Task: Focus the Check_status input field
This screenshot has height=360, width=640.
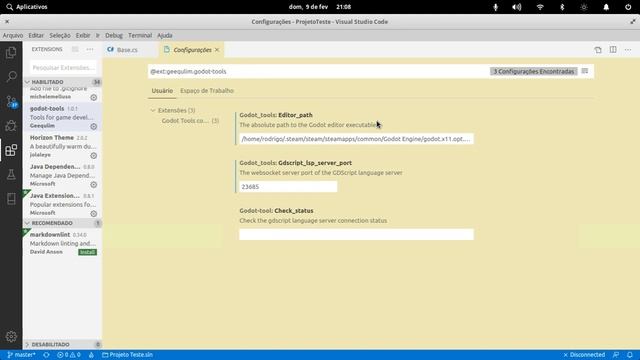Action: pos(356,234)
